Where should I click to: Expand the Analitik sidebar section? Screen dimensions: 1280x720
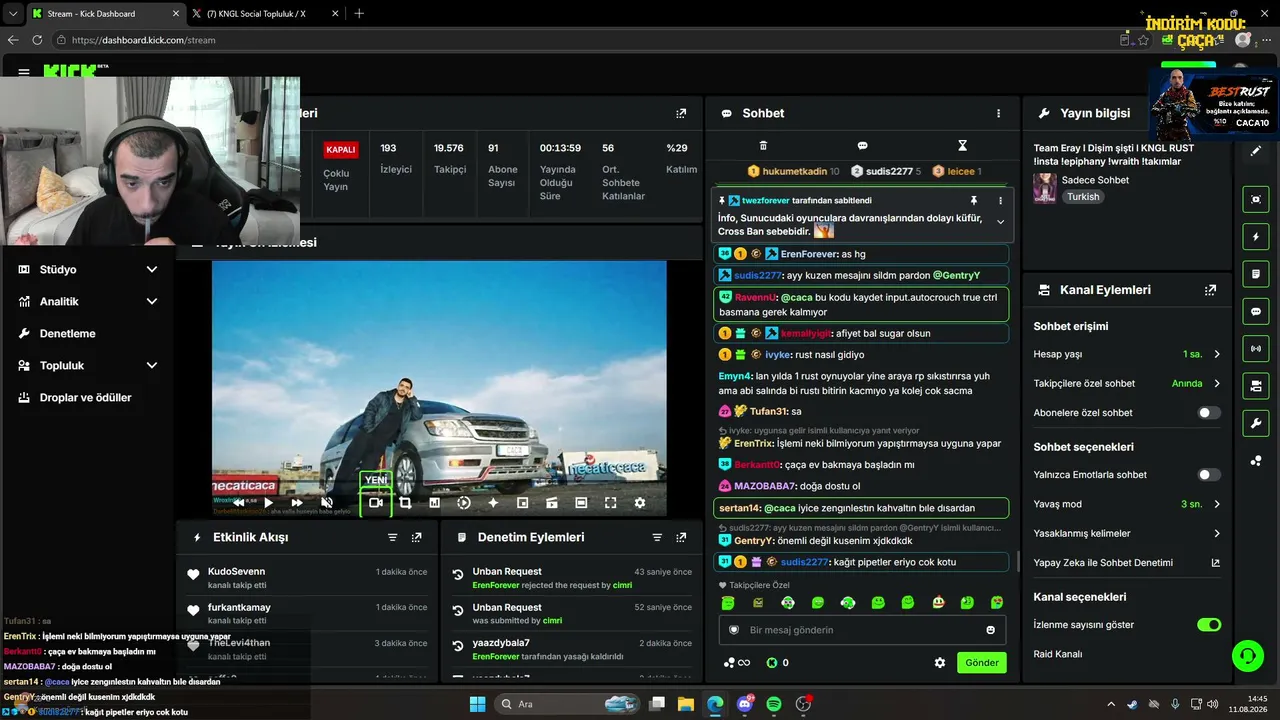(87, 301)
